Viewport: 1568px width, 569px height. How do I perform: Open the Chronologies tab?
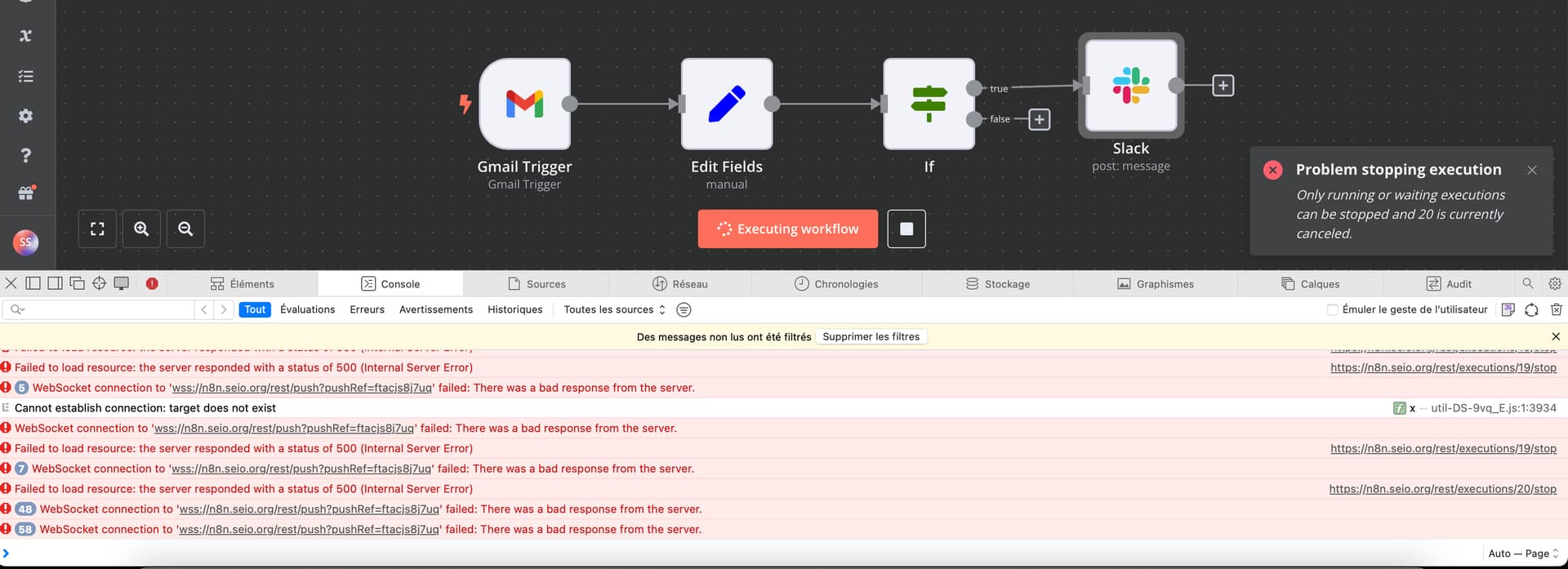(x=836, y=283)
